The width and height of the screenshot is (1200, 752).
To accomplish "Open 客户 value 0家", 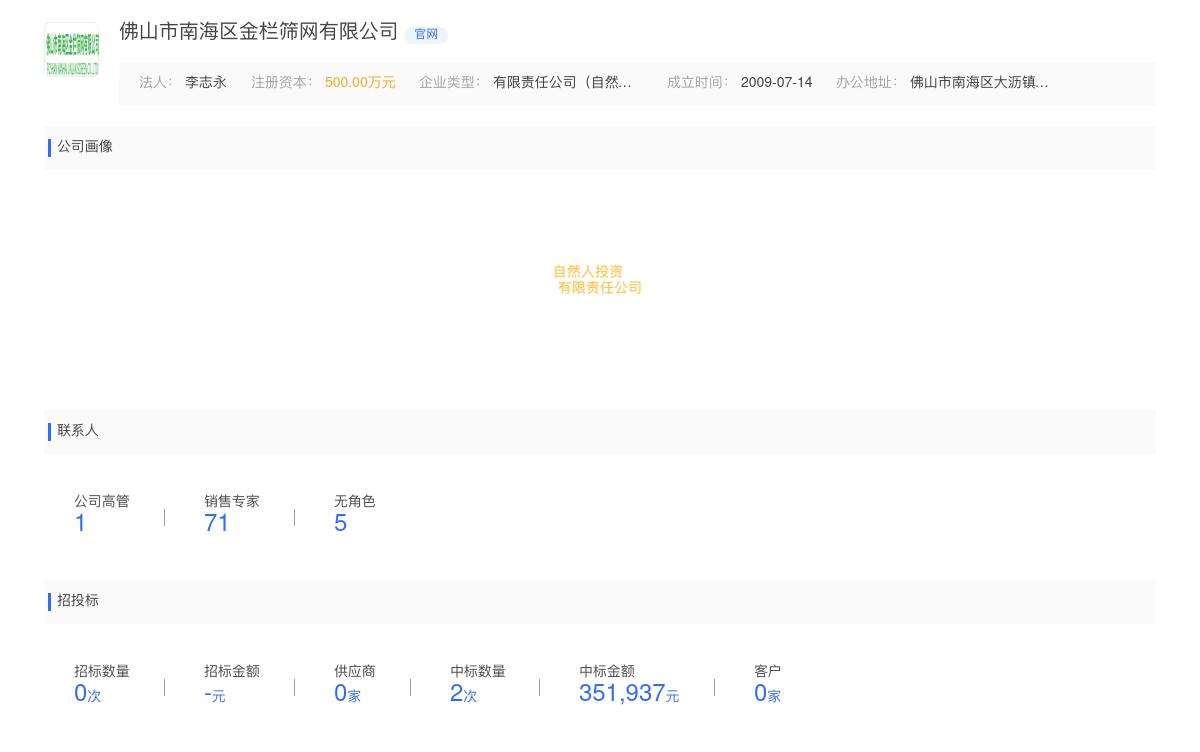I will (767, 694).
